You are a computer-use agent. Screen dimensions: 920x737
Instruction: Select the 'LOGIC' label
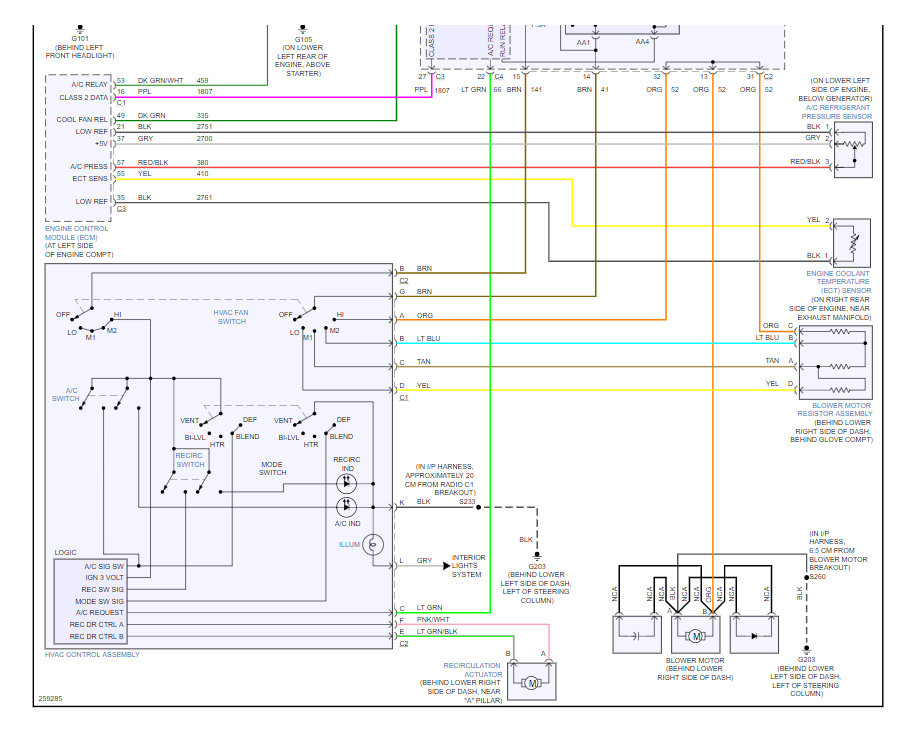[x=65, y=553]
